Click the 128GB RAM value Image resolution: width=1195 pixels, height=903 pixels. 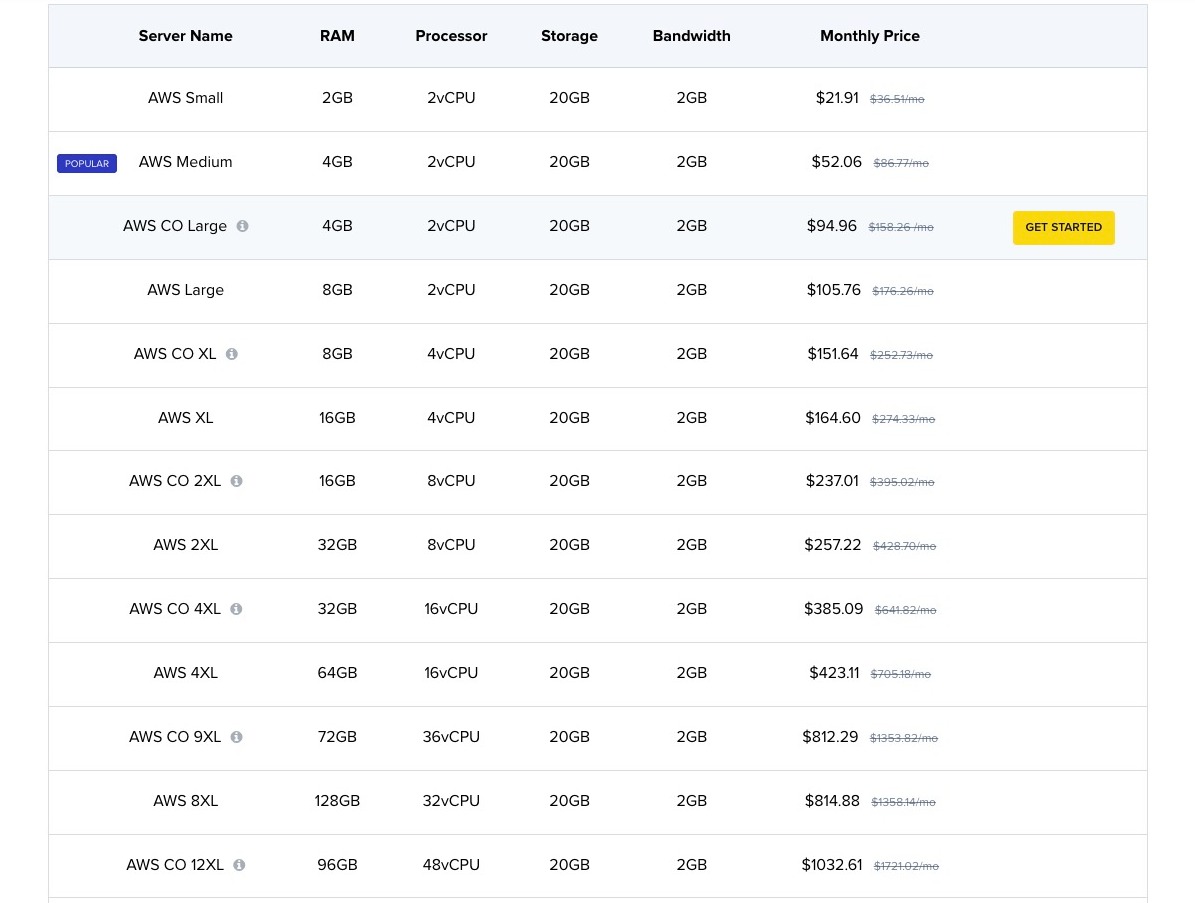pyautogui.click(x=337, y=802)
